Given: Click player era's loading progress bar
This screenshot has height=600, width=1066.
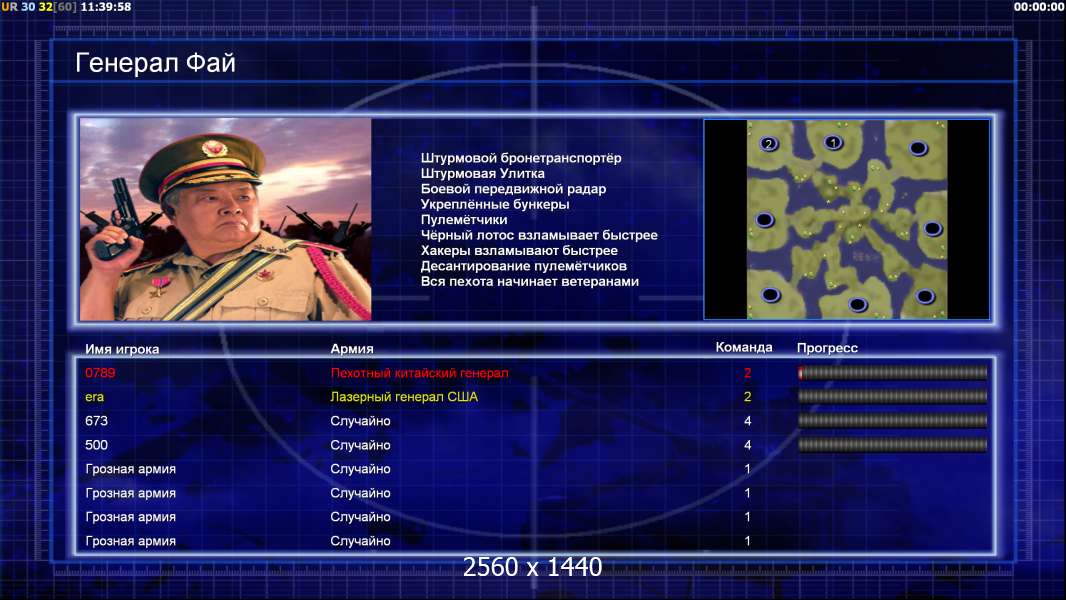Looking at the screenshot, I should tap(892, 397).
